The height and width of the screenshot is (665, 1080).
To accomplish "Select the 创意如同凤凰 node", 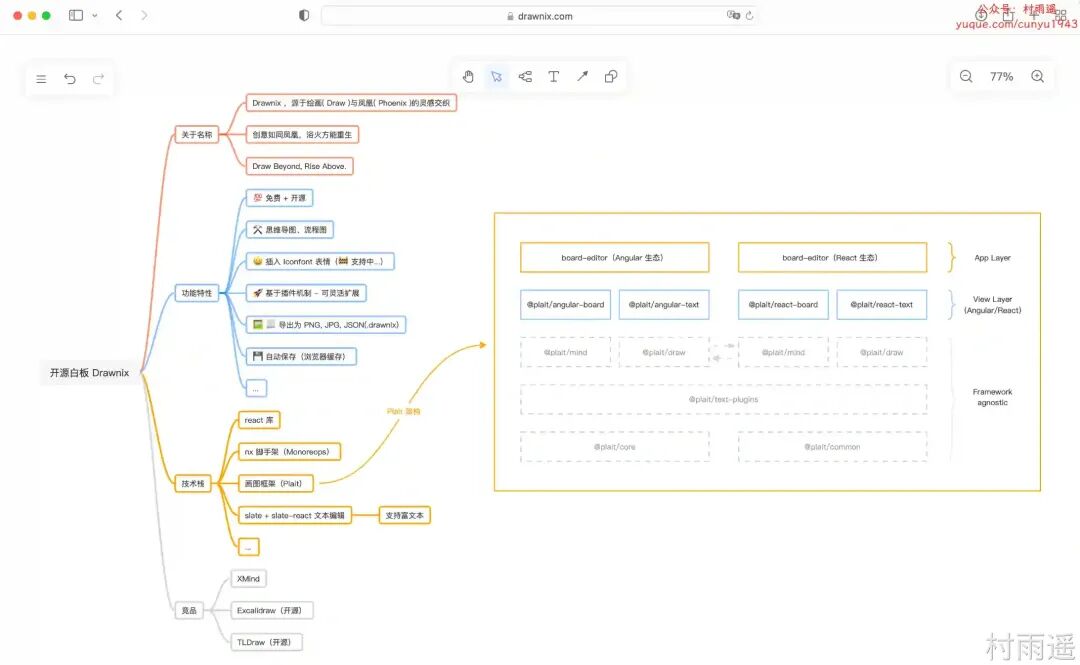I will pos(302,134).
